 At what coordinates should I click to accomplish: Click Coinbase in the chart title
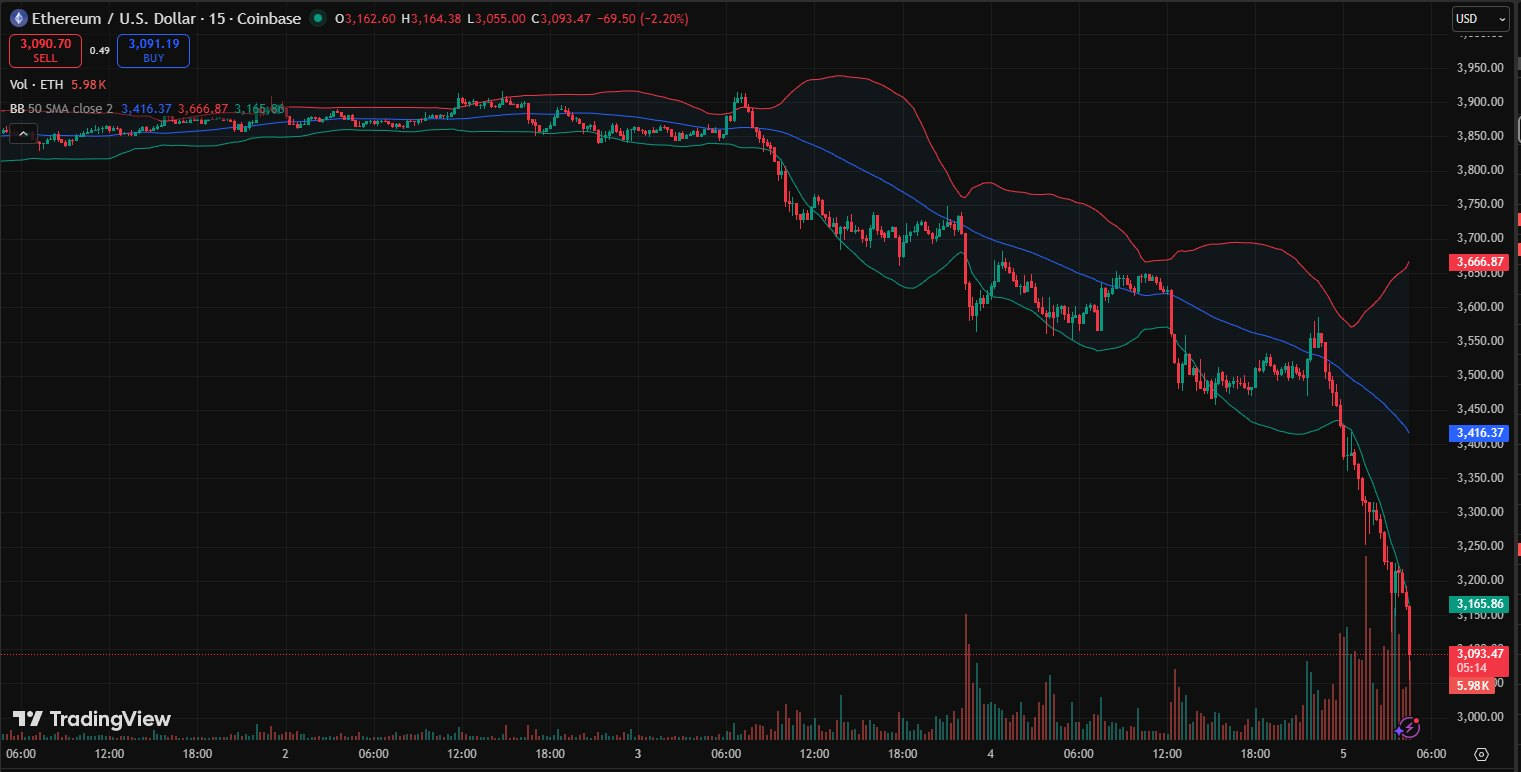tap(271, 18)
